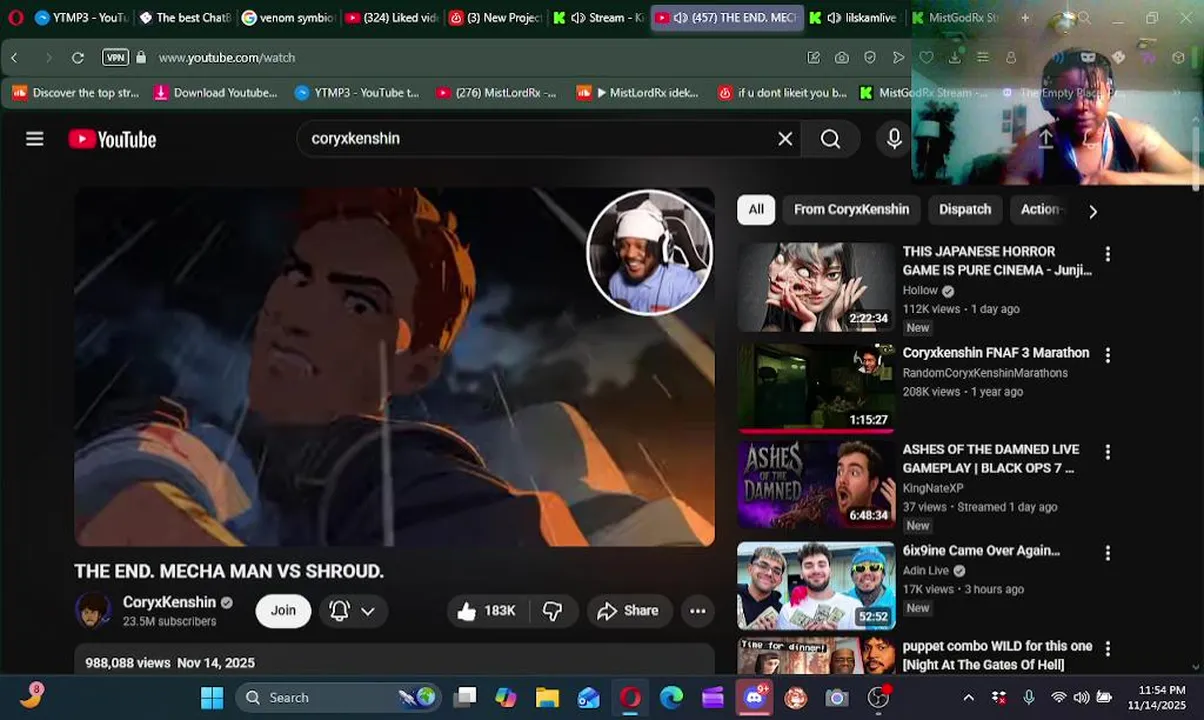Open Microsoft Edge from taskbar
The image size is (1204, 720).
coord(671,698)
